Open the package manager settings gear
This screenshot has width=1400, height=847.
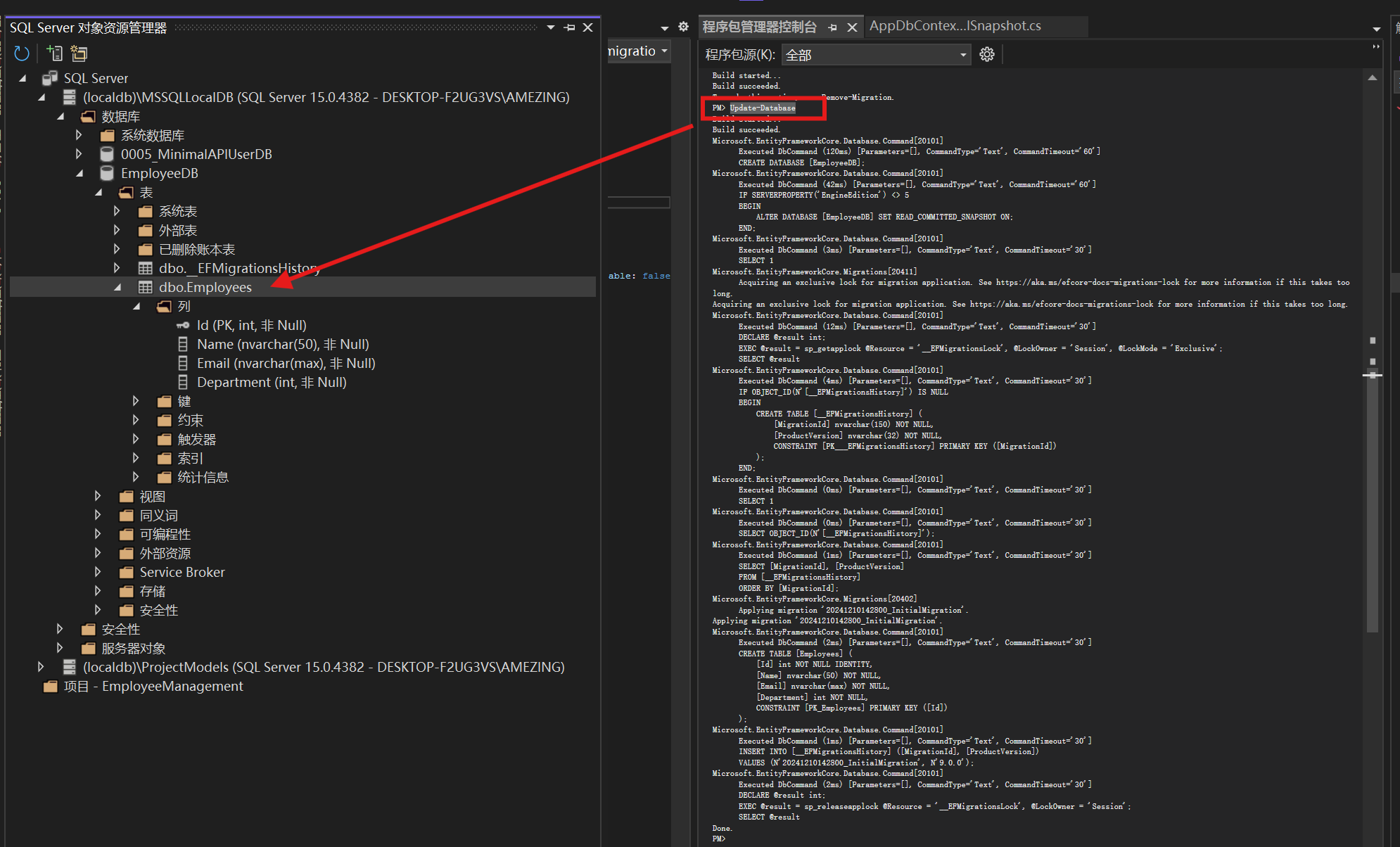coord(987,54)
